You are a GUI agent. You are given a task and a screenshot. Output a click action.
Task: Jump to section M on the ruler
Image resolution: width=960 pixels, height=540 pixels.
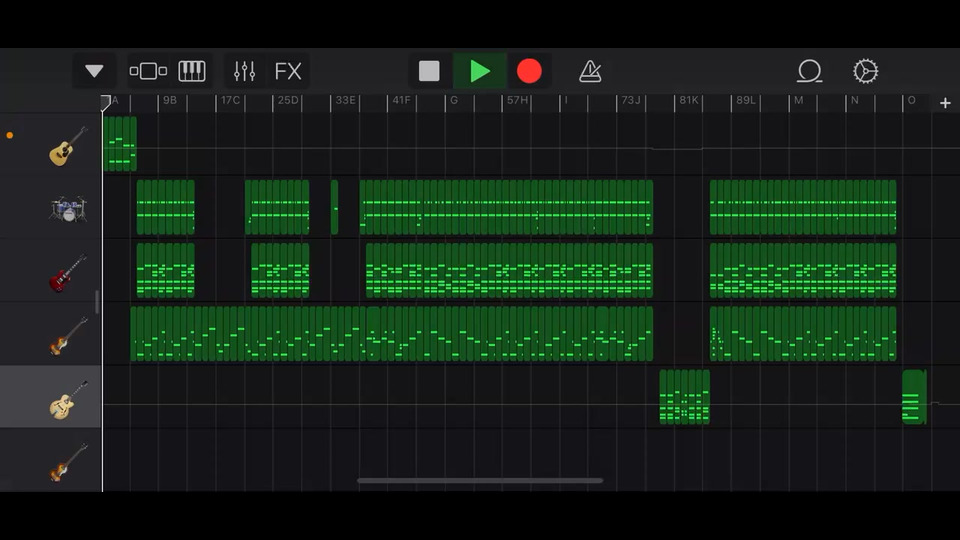click(x=798, y=100)
